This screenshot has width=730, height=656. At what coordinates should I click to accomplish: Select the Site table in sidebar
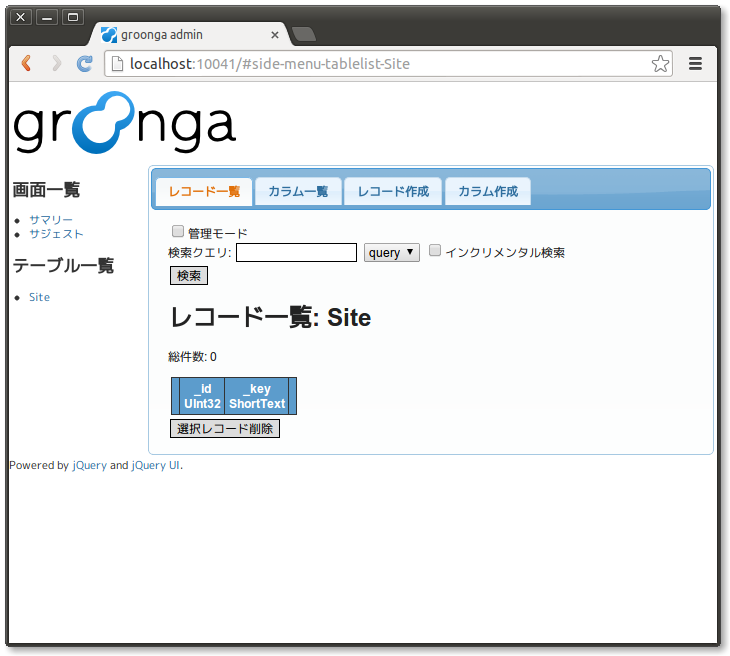click(39, 297)
